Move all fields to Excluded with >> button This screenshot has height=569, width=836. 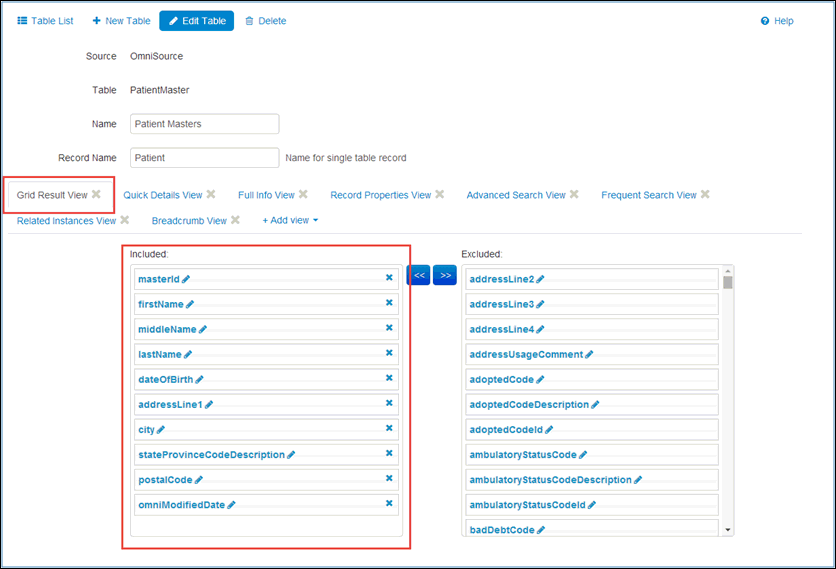click(x=445, y=274)
